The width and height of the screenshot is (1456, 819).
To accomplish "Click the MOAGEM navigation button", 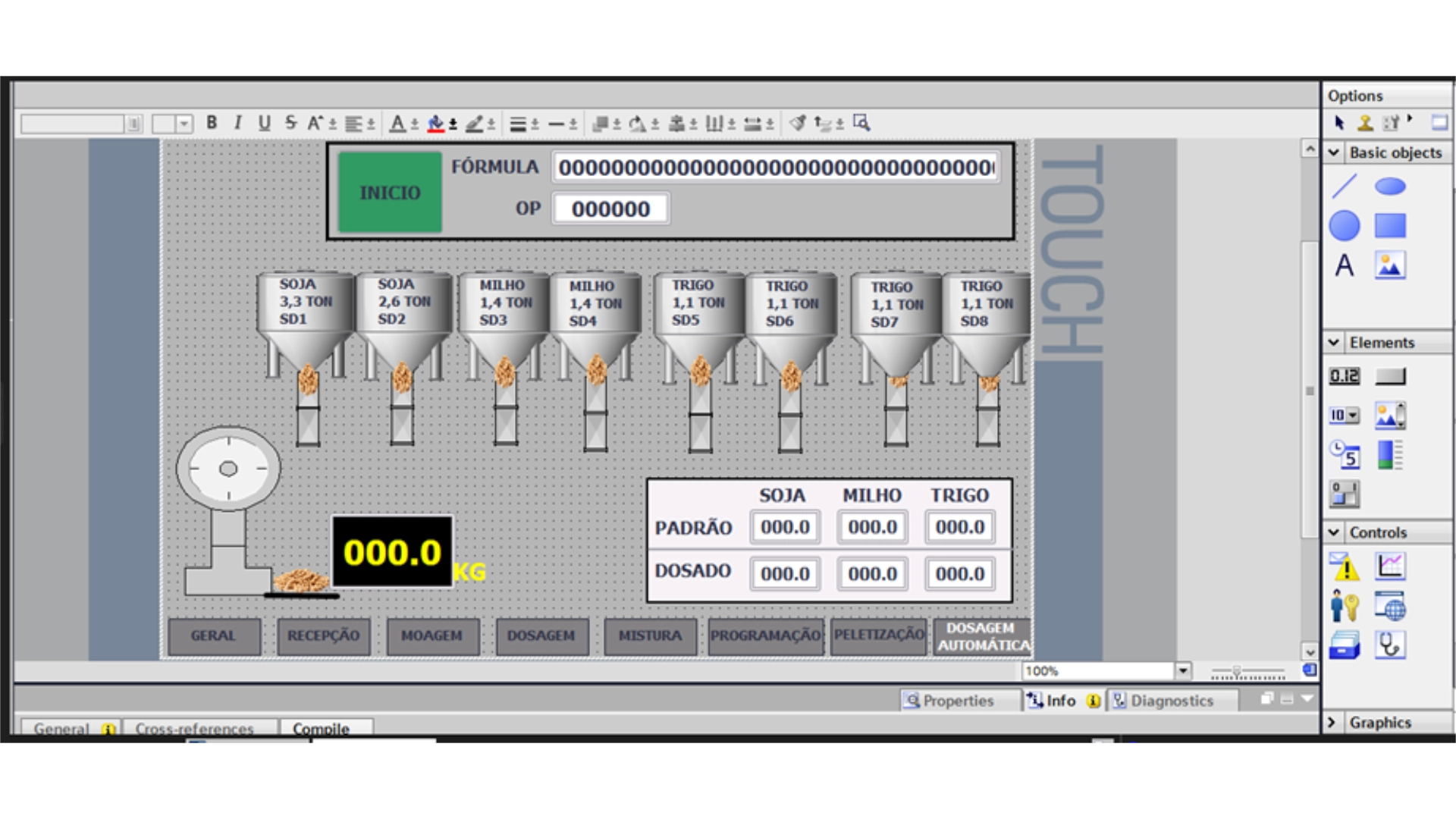I will (431, 635).
